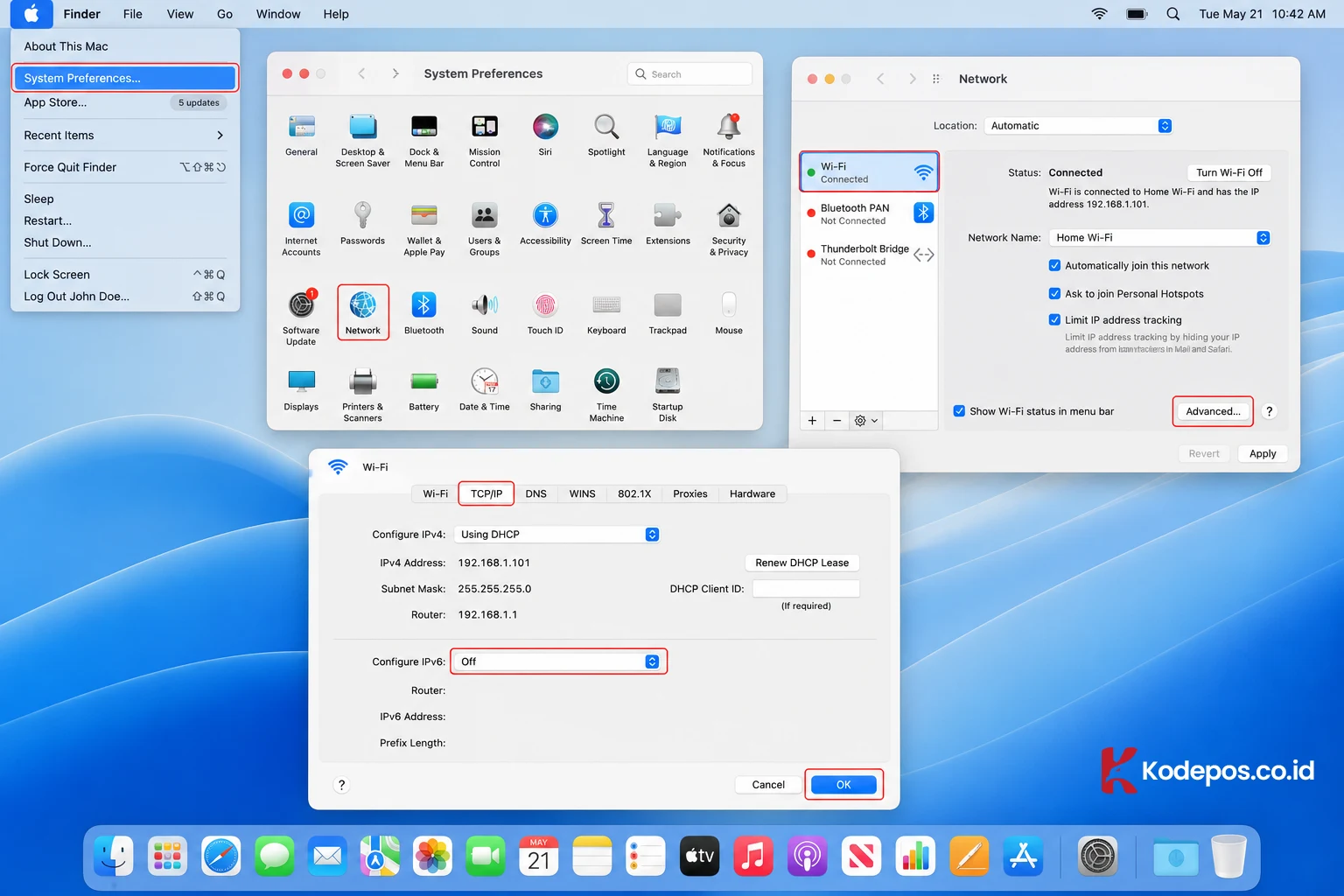Launch Safari from the Dock
1344x896 pixels.
221,856
